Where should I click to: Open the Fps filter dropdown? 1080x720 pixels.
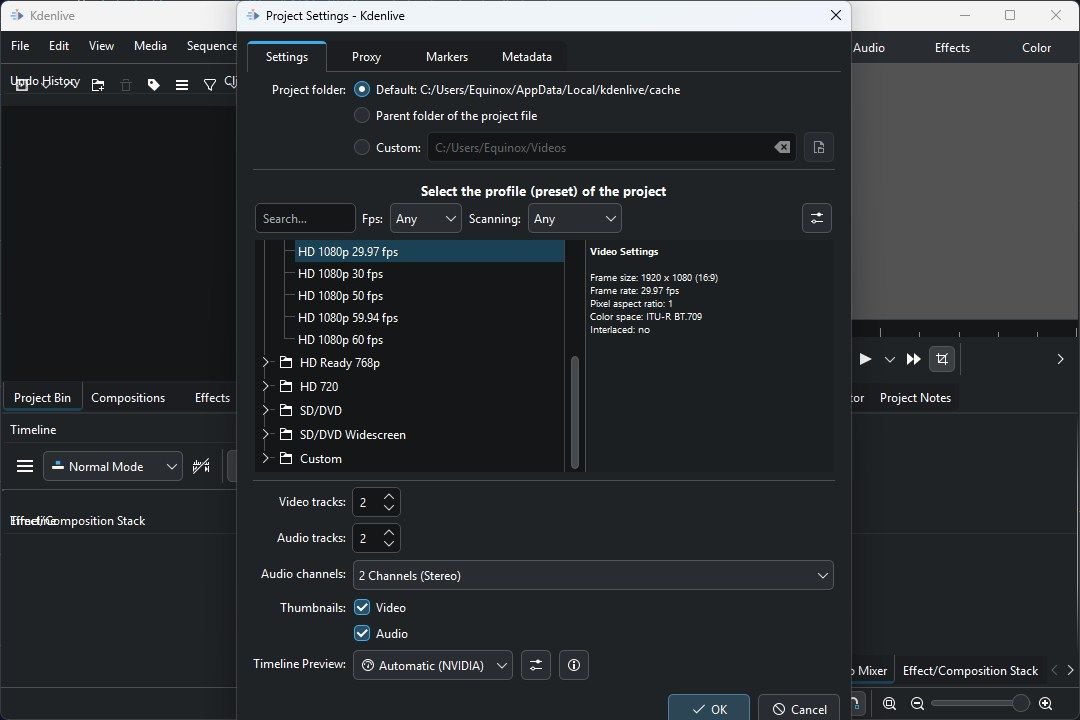(426, 218)
